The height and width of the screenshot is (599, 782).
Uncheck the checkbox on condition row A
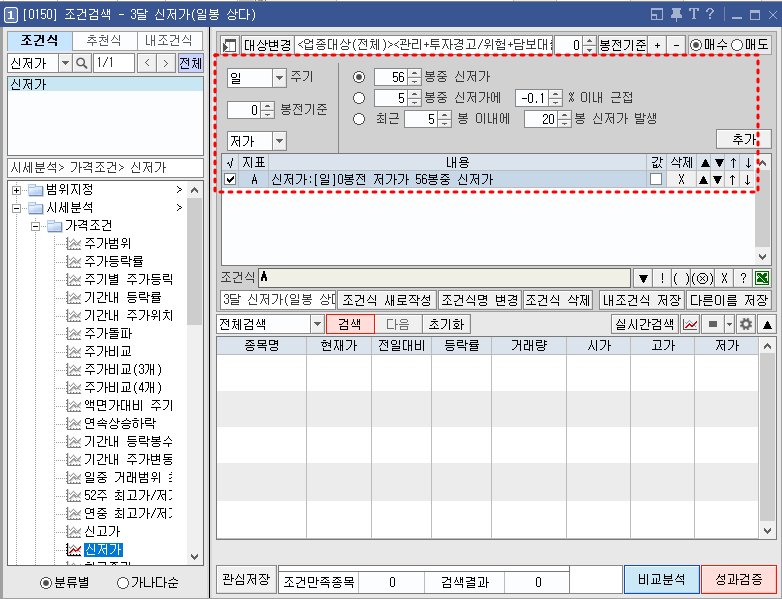click(230, 179)
